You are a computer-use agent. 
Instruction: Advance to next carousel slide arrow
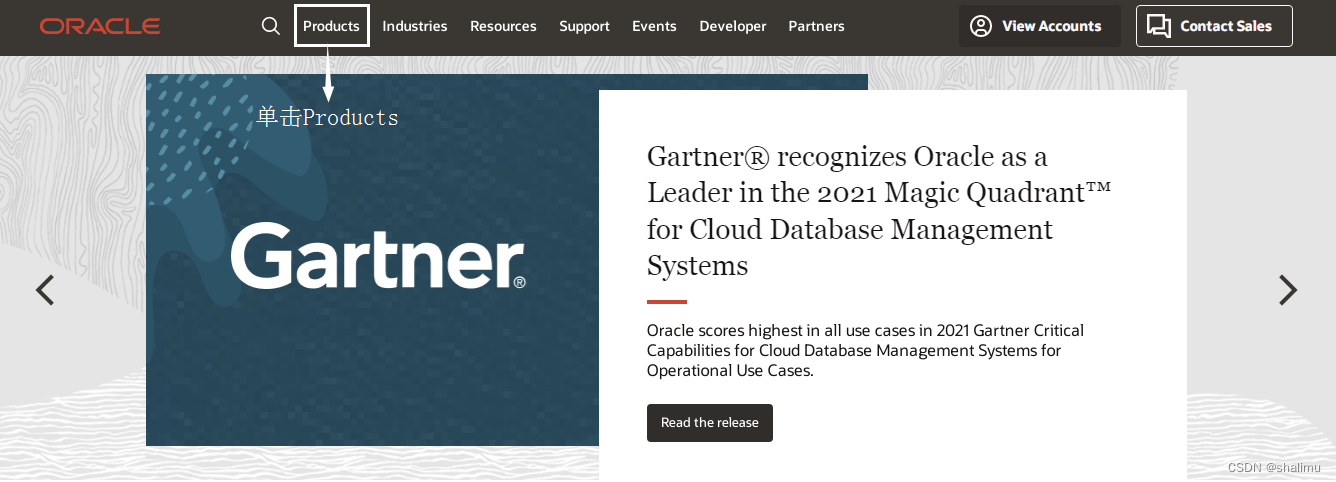(x=1288, y=290)
